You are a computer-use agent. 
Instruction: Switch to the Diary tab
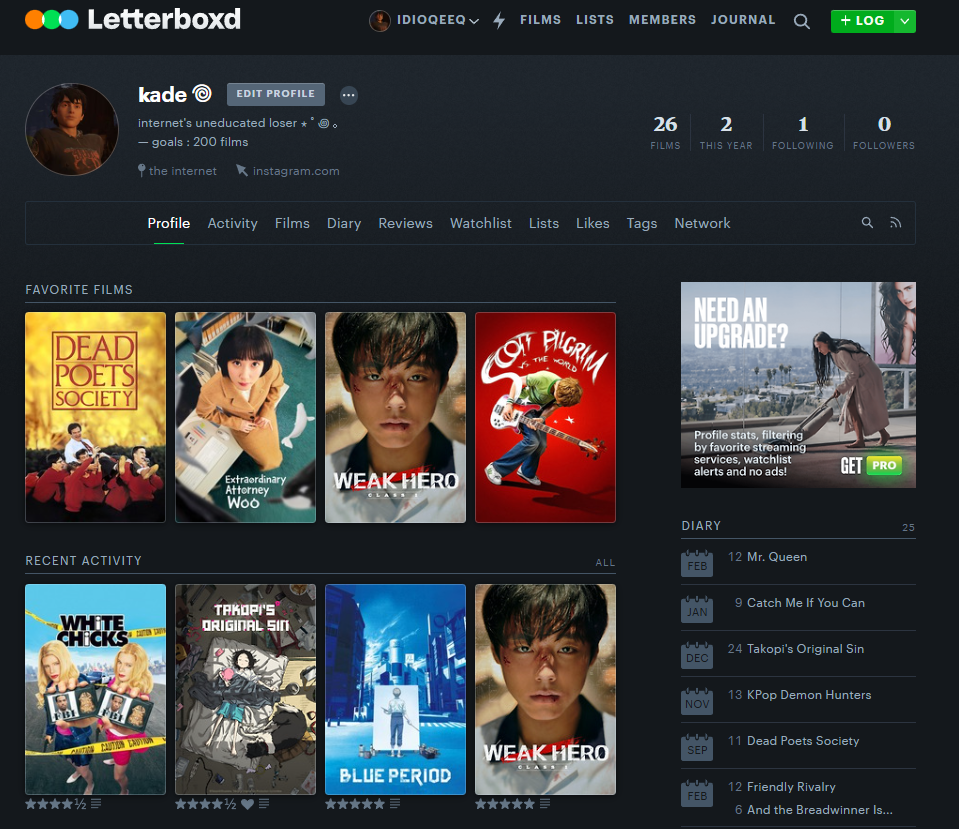344,223
